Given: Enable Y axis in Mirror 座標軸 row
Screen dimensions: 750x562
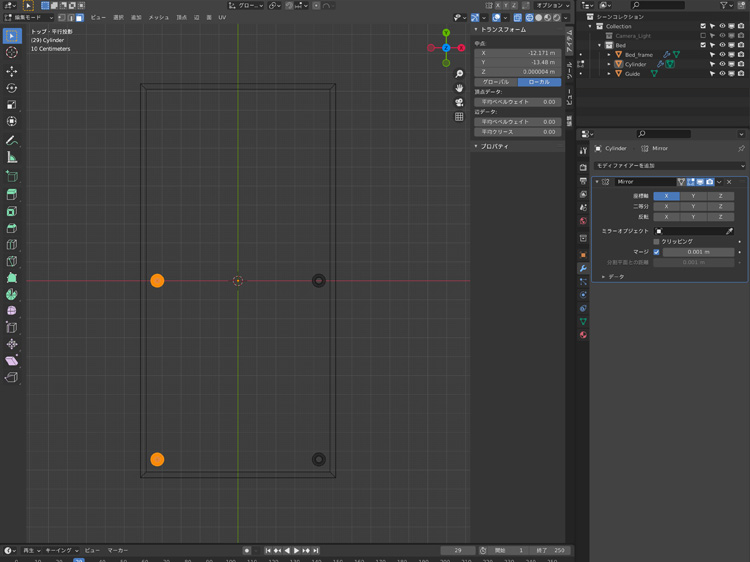Looking at the screenshot, I should (x=692, y=196).
